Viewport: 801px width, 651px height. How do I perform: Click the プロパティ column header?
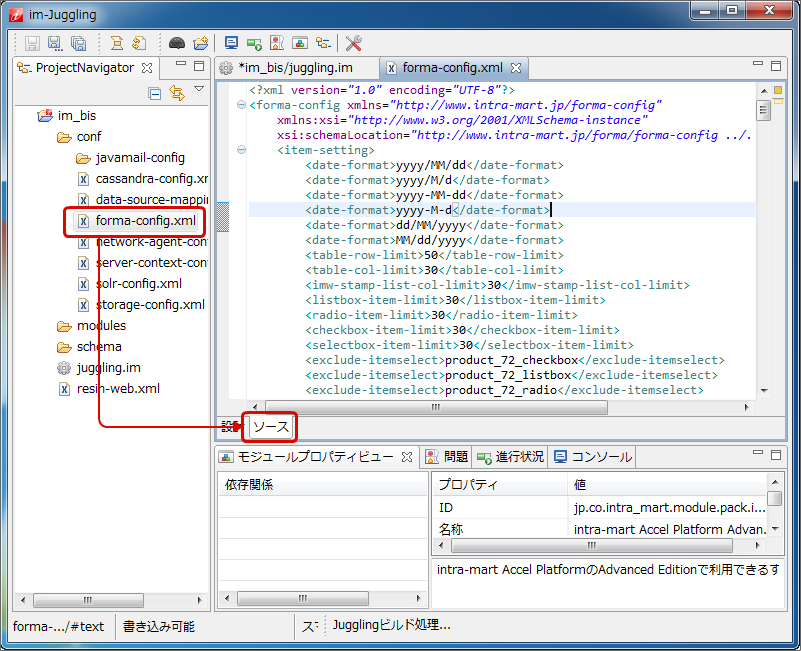click(499, 484)
